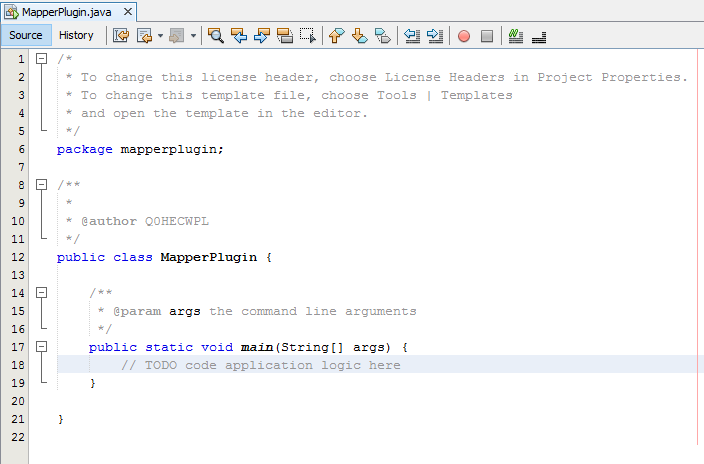Click 'License Headers' in line 2 comment
This screenshot has height=464, width=704.
pos(444,77)
